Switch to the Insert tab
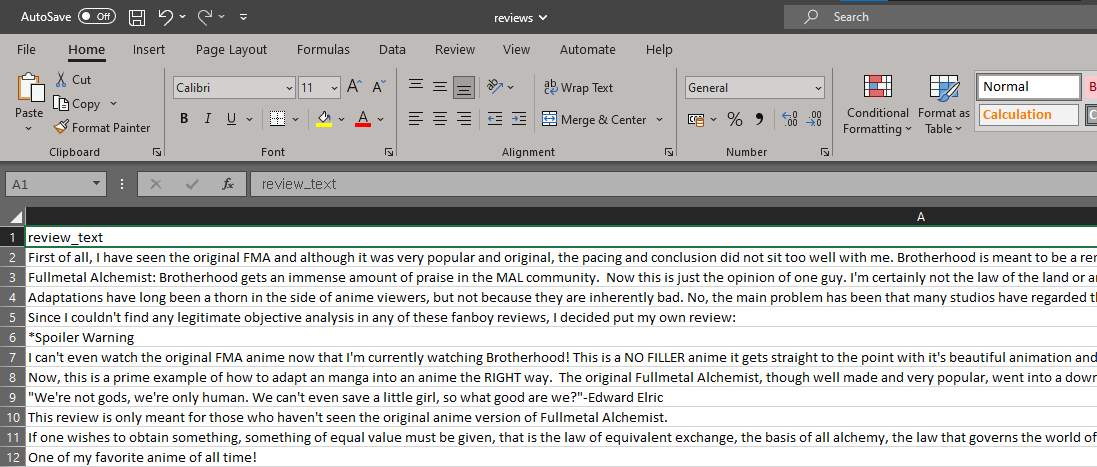Viewport: 1097px width, 467px height. click(149, 50)
